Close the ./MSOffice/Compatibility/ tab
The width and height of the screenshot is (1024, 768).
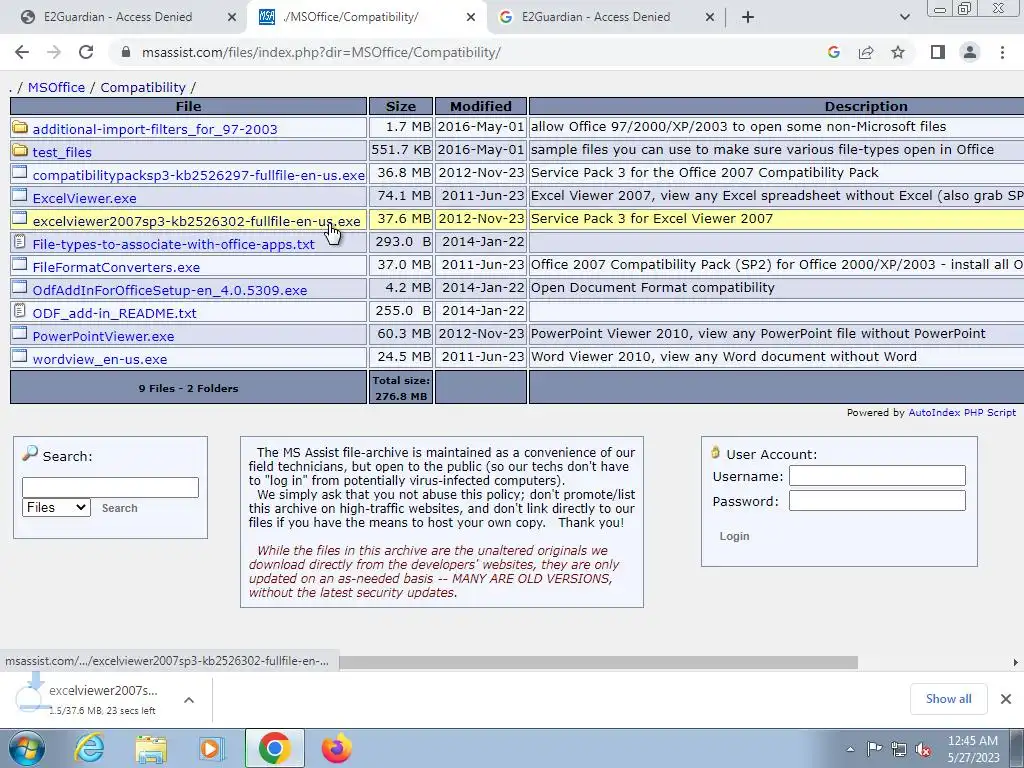[471, 17]
